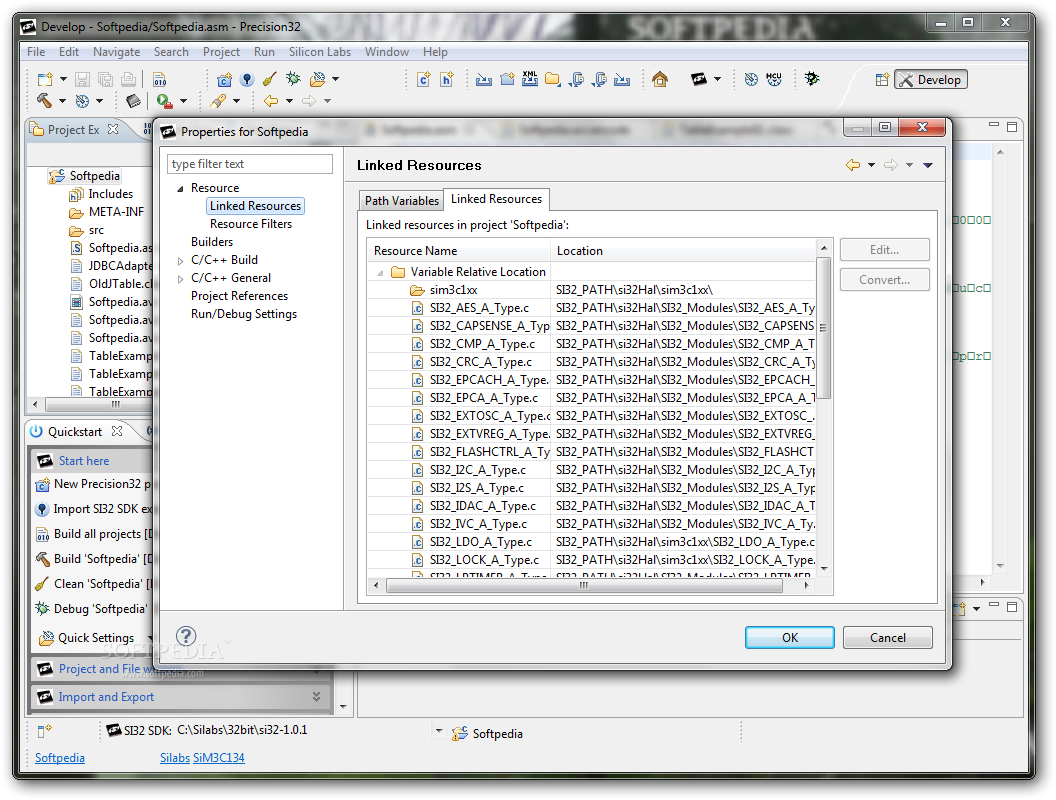Click the chip/flash programmer toolbar icon

(x=133, y=101)
